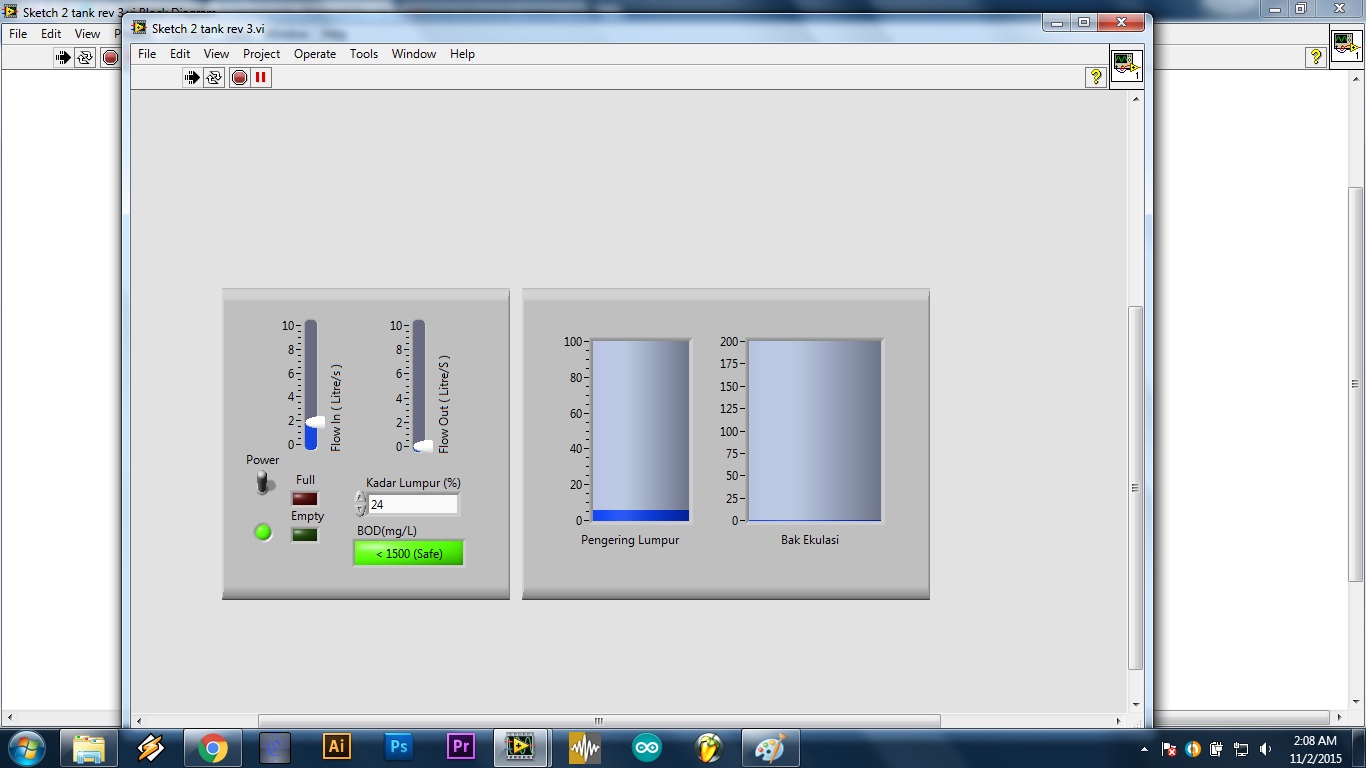Flip the Power toggle switch
The width and height of the screenshot is (1366, 768).
(x=264, y=484)
